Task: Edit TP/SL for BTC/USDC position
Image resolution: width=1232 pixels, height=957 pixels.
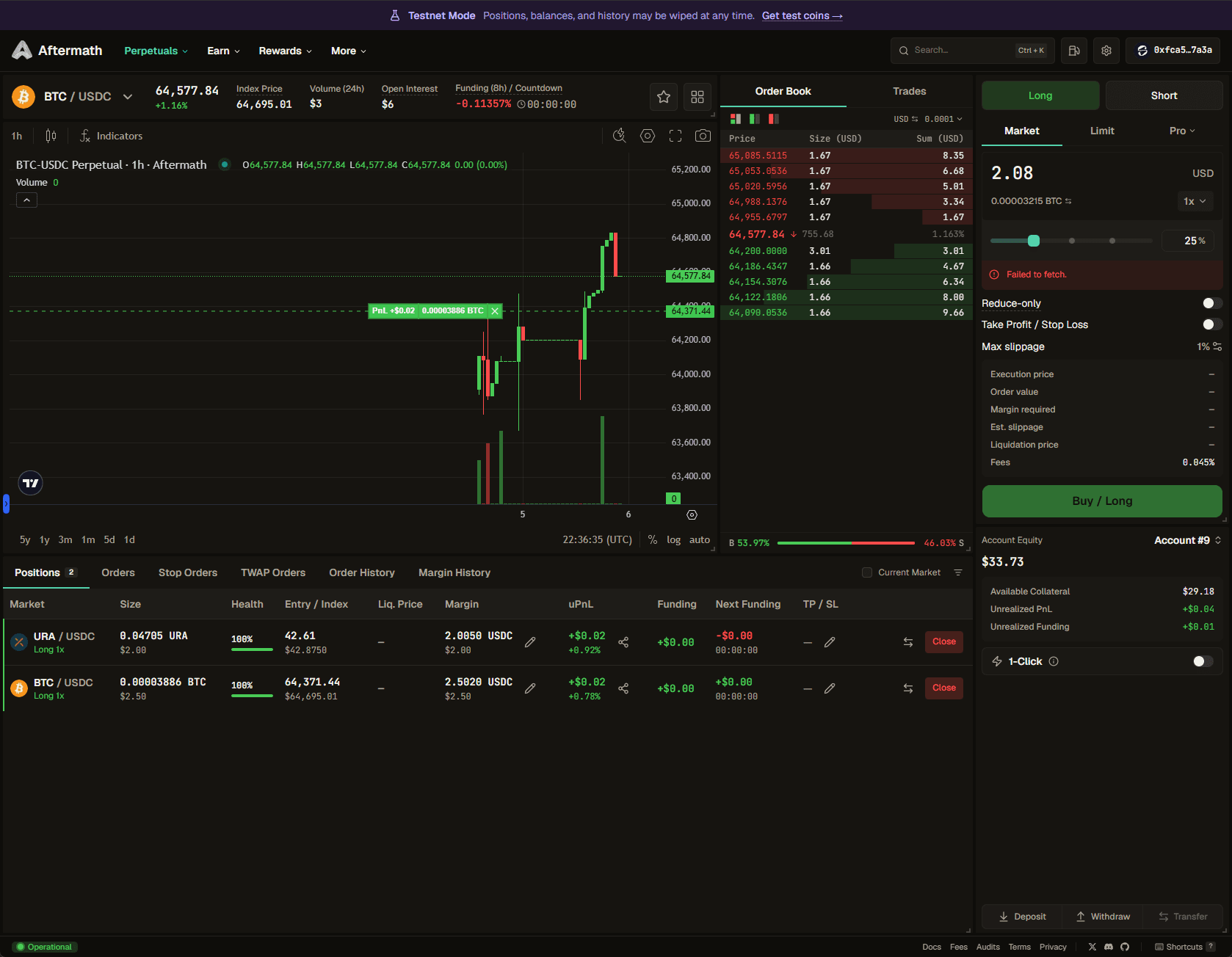Action: (830, 688)
